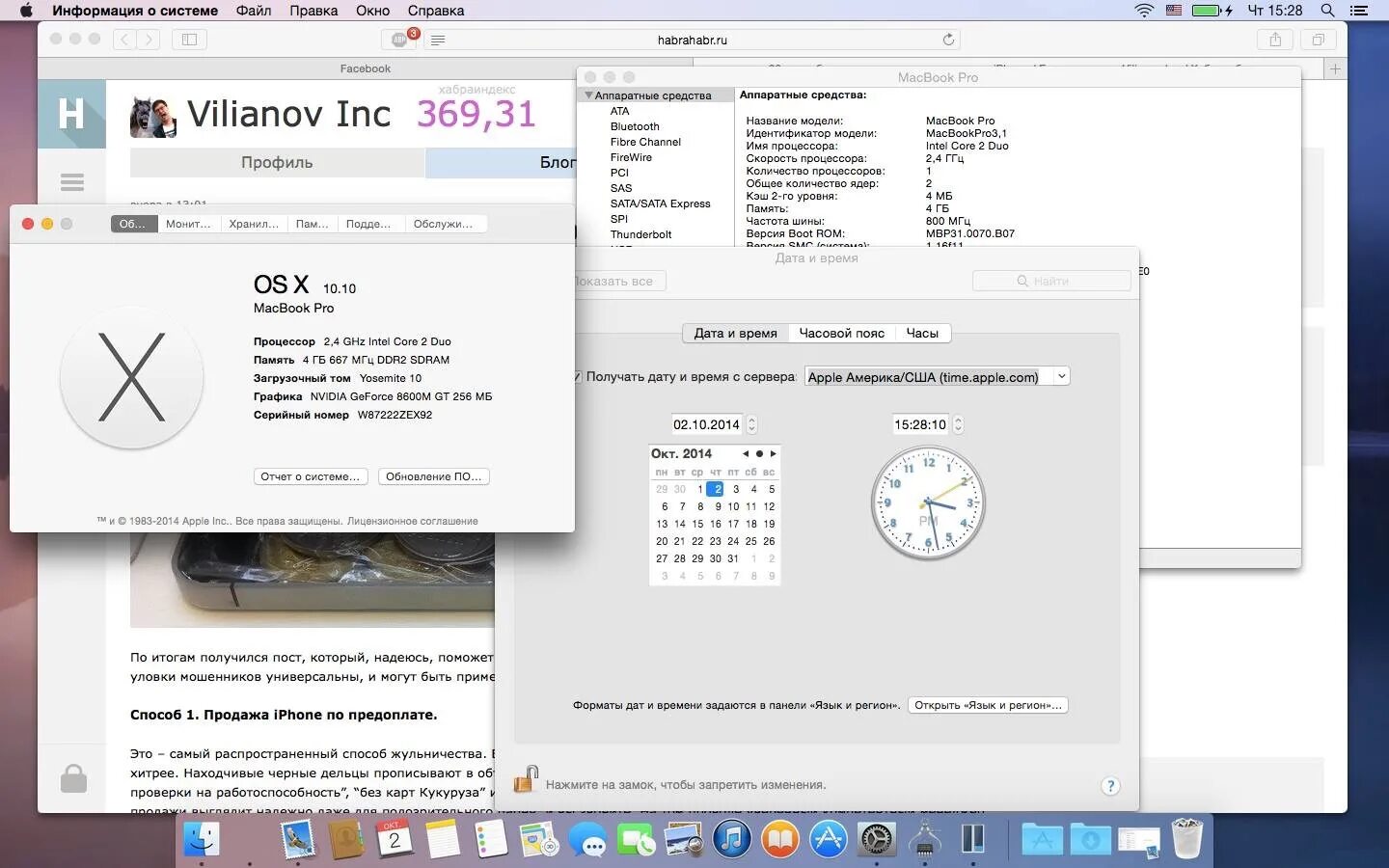Open Reminders from the Dock
1389x868 pixels.
click(x=491, y=839)
